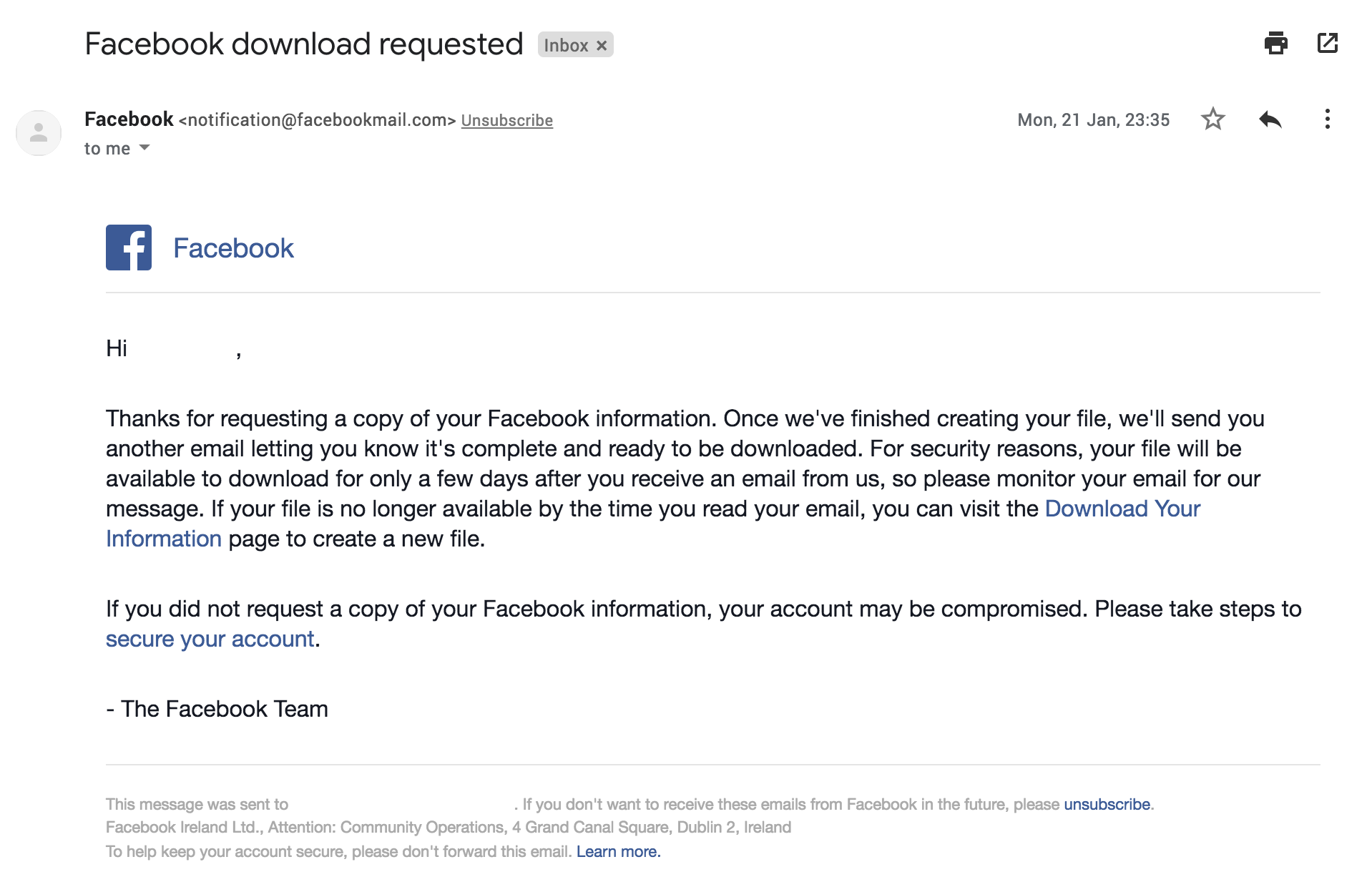Reply to the Facebook email

tap(1270, 119)
